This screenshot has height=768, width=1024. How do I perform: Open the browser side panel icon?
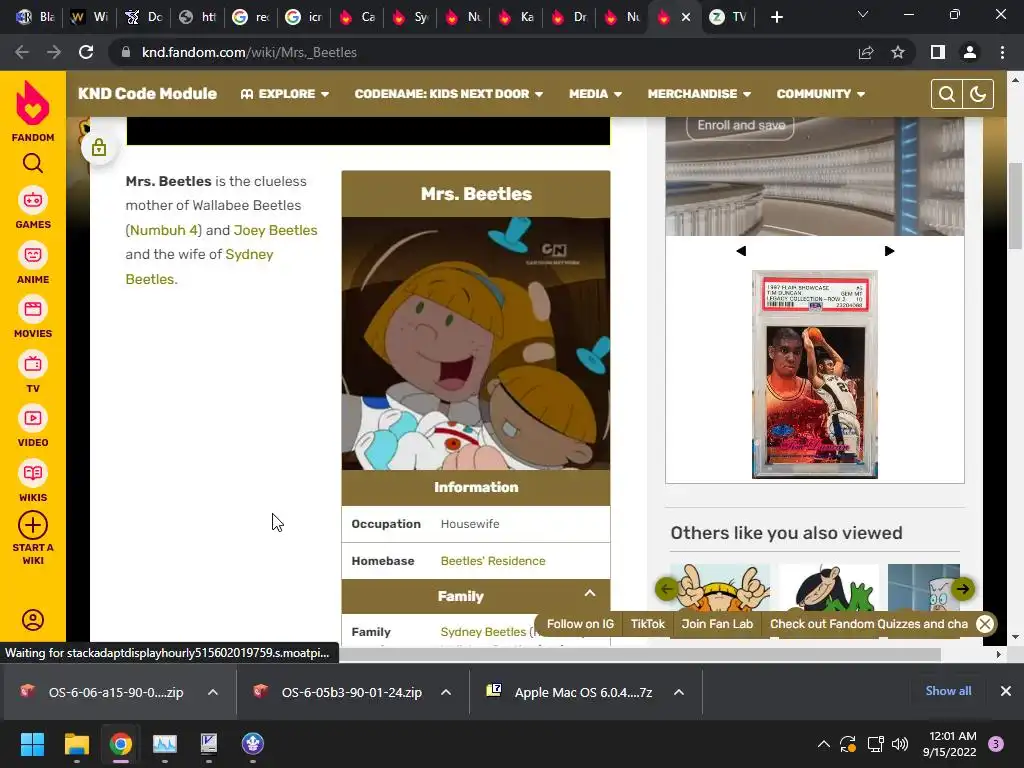pyautogui.click(x=938, y=52)
